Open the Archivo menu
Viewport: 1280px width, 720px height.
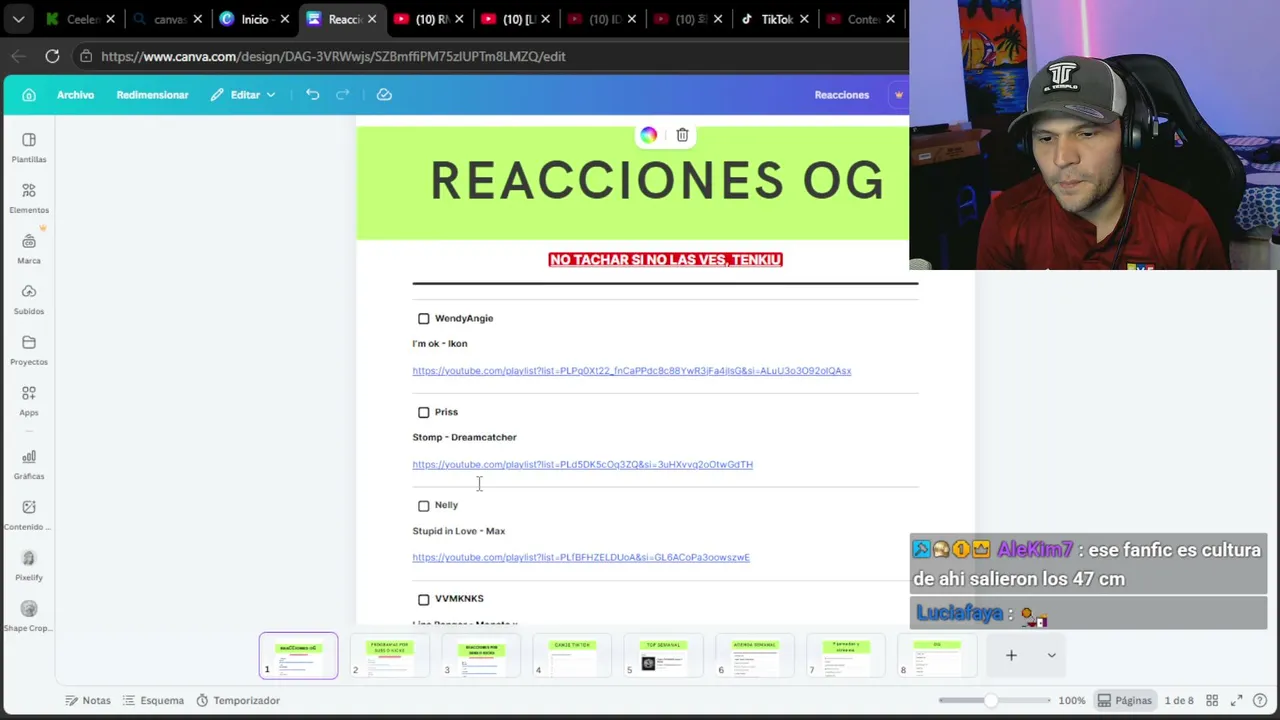pos(76,95)
